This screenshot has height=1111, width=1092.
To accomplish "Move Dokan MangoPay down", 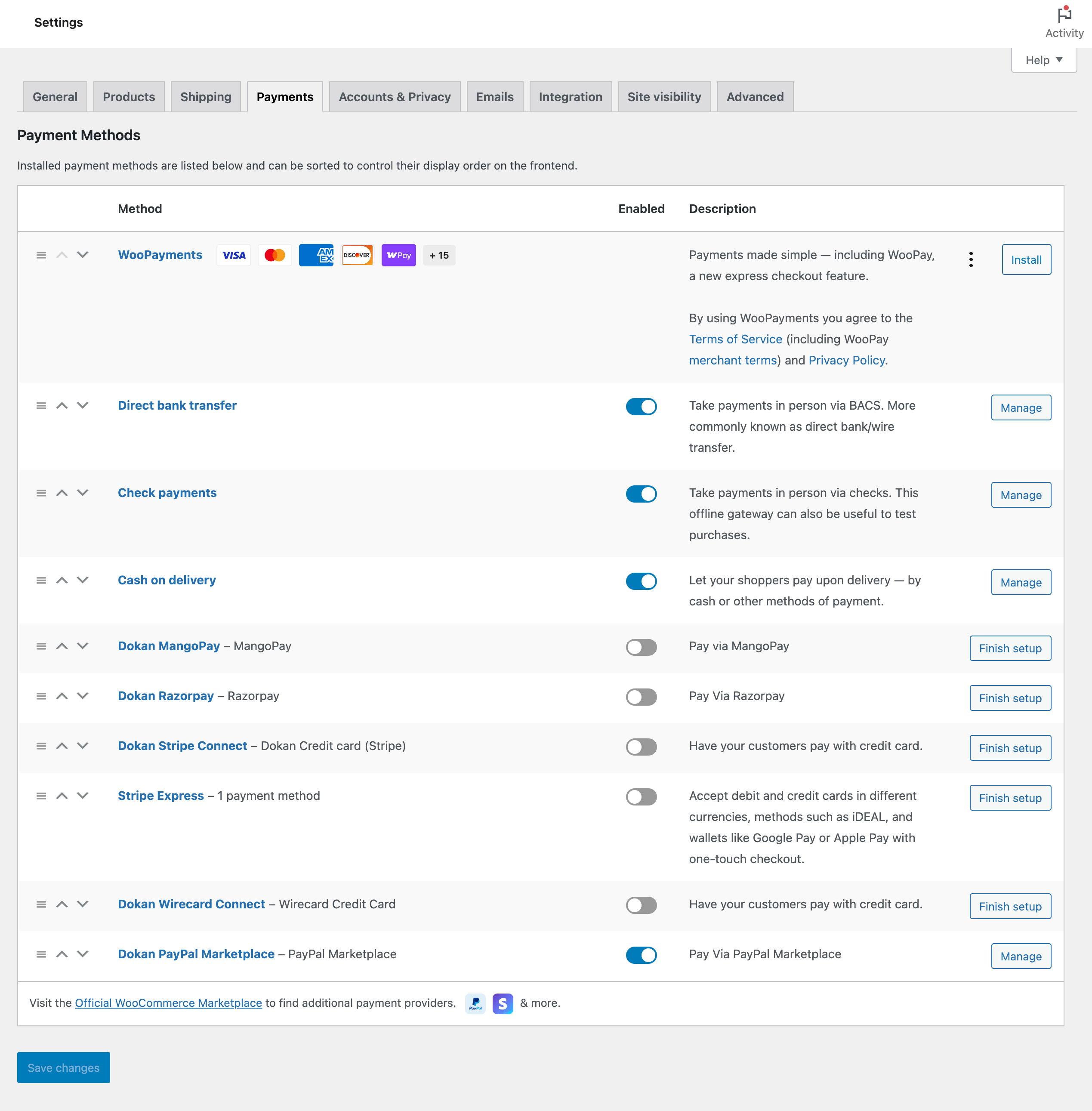I will pos(83,646).
